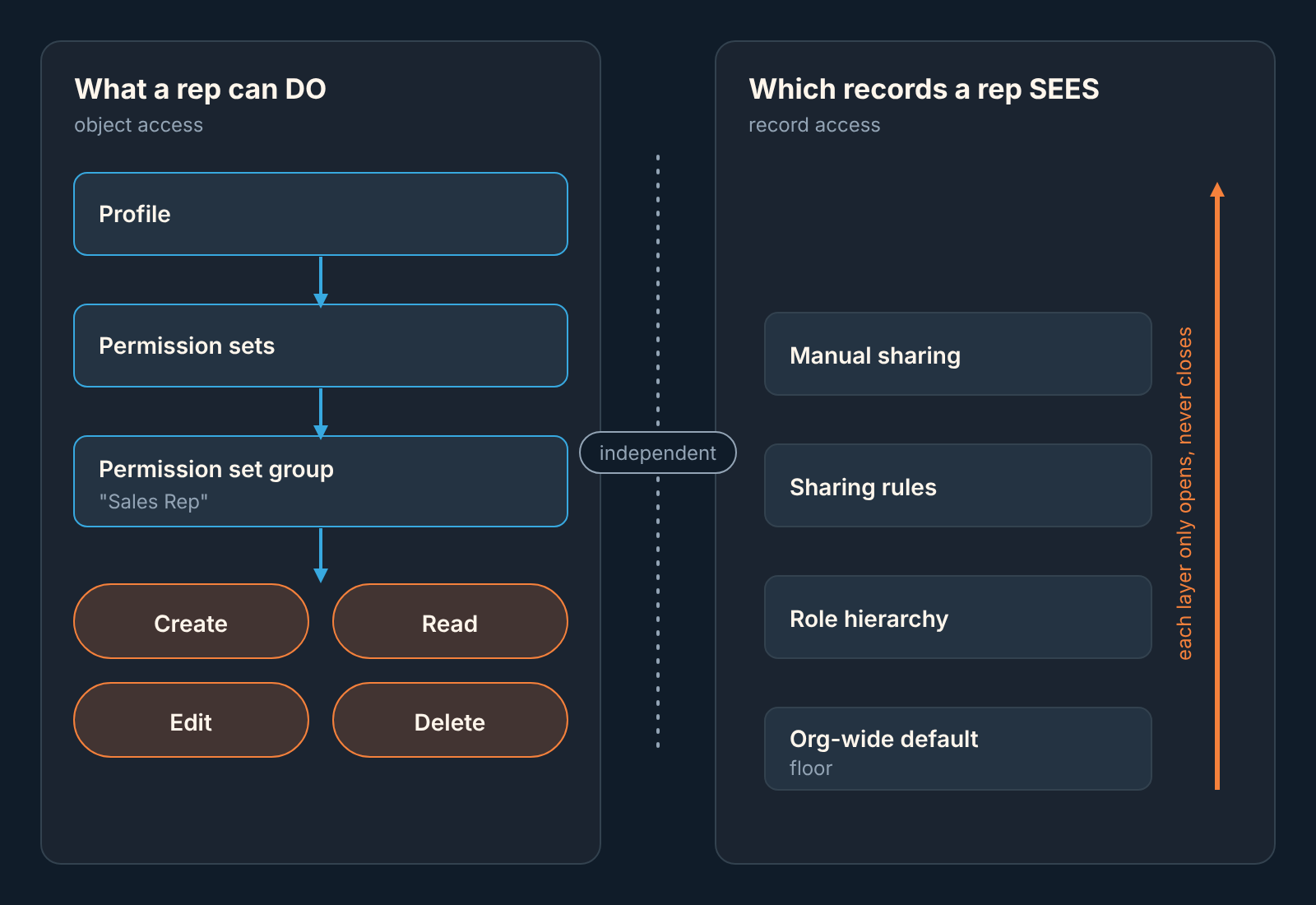Select the Permission sets box
The image size is (1316, 905).
[321, 346]
